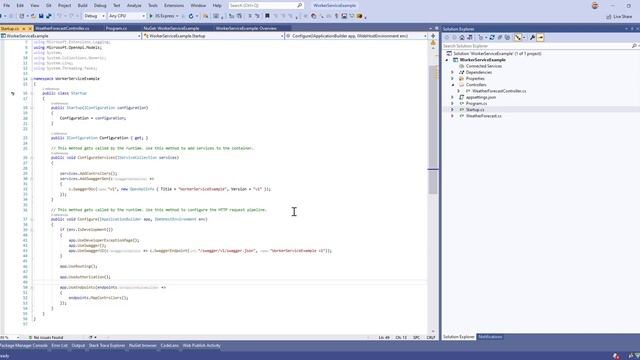640x360 pixels.
Task: Switch to the Notifications tab beside Solution Explorer
Action: click(x=490, y=337)
